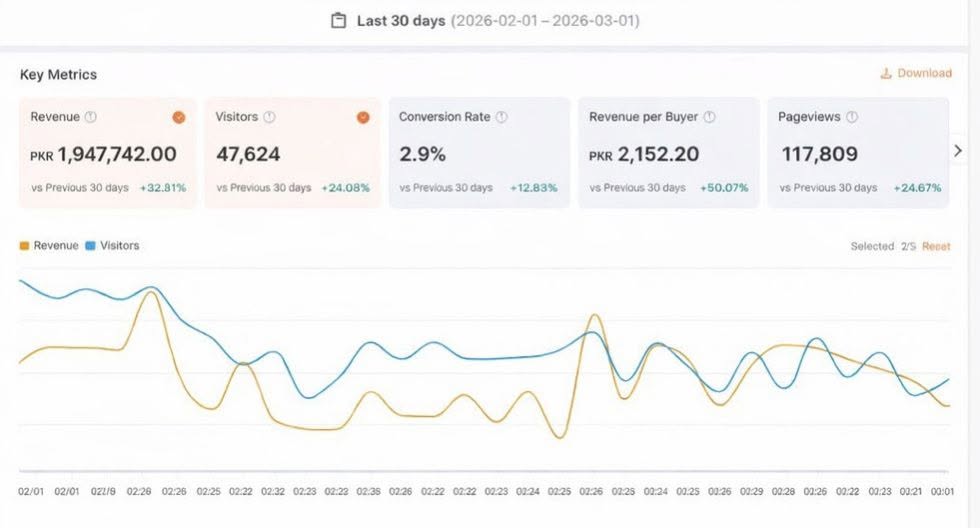The width and height of the screenshot is (980, 528).
Task: Click the +24.08% visitors change
Action: coord(346,188)
